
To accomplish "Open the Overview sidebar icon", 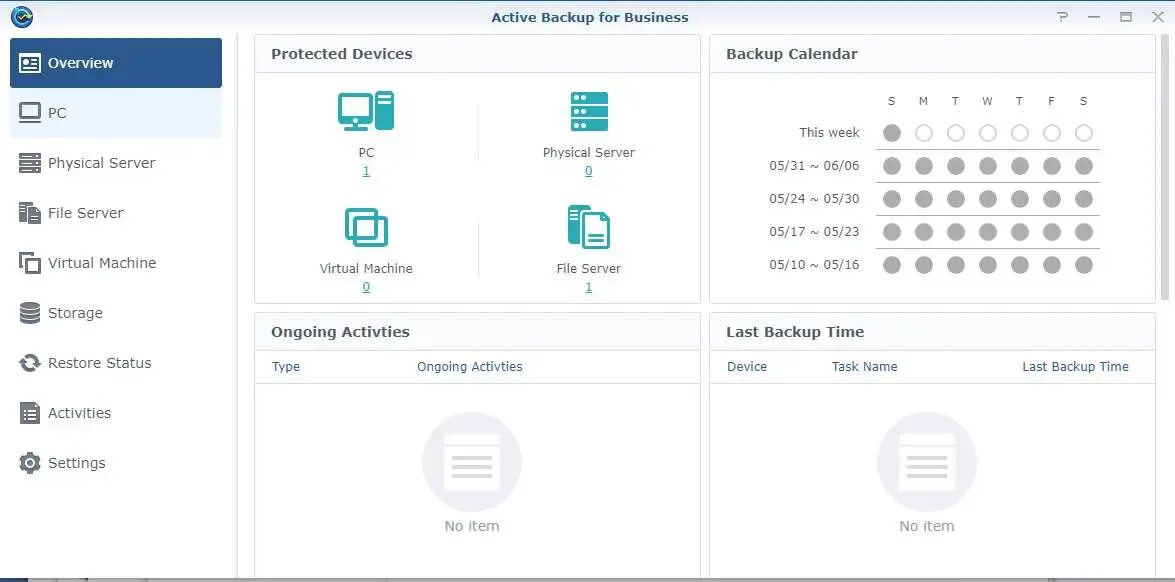I will pyautogui.click(x=30, y=63).
